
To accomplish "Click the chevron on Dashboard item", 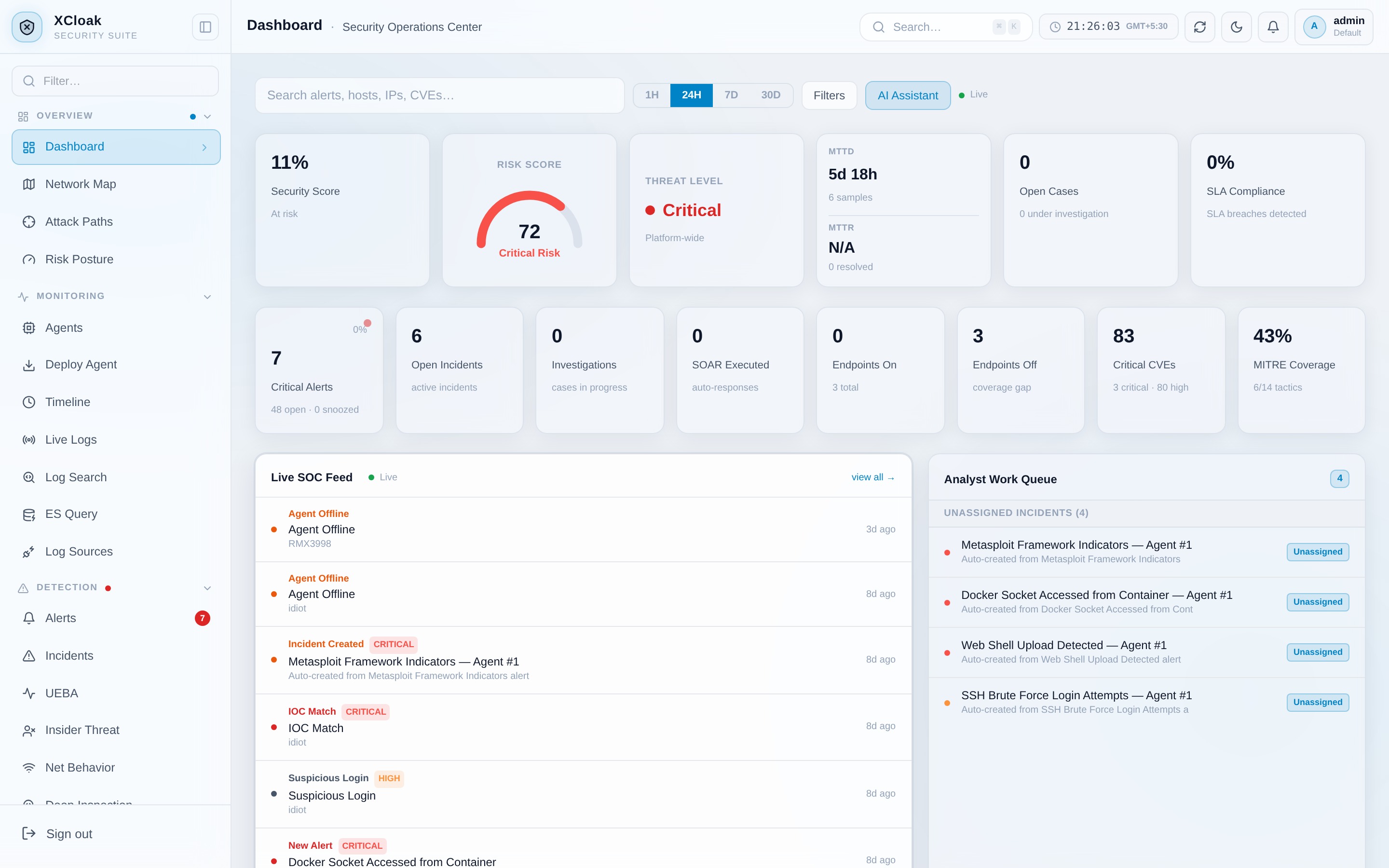I will coord(204,148).
